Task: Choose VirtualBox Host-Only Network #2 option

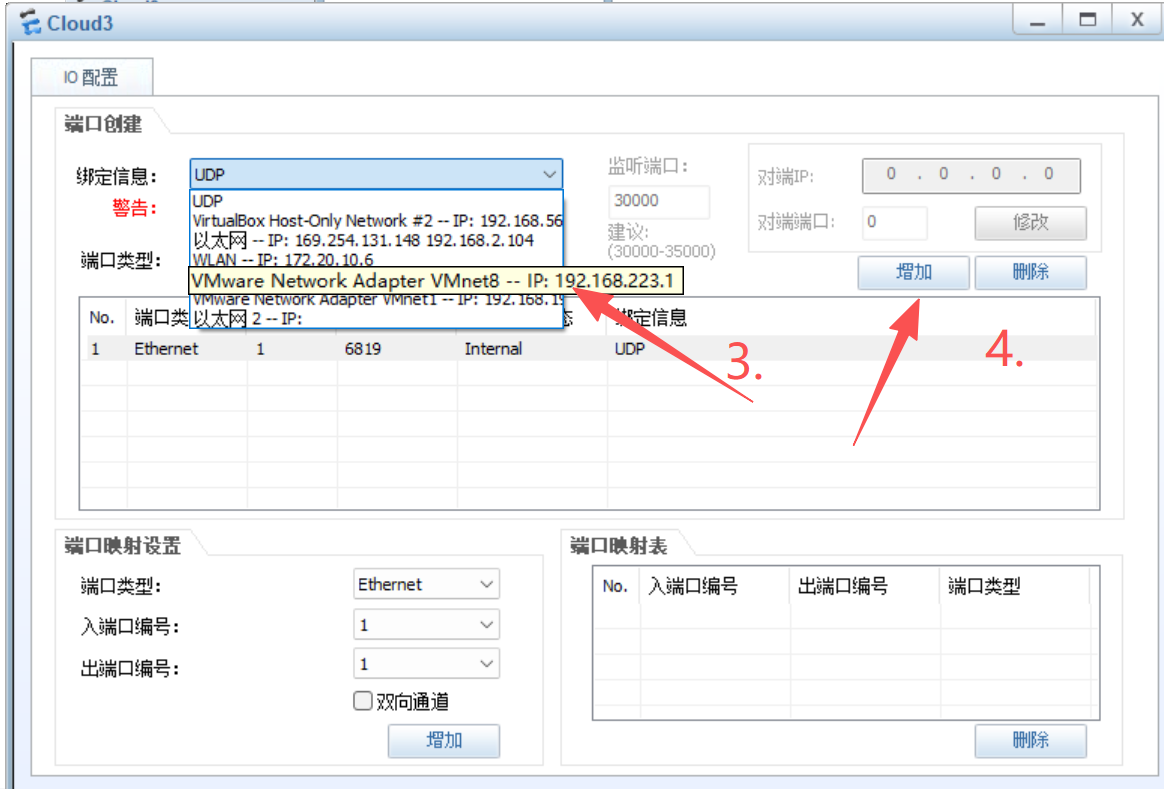Action: click(376, 220)
